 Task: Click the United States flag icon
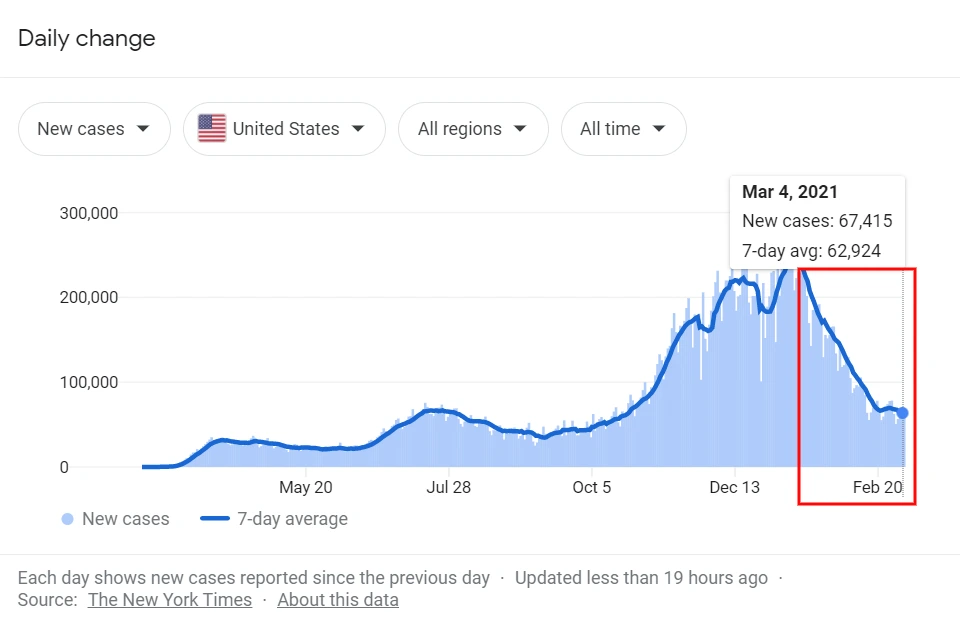211,128
